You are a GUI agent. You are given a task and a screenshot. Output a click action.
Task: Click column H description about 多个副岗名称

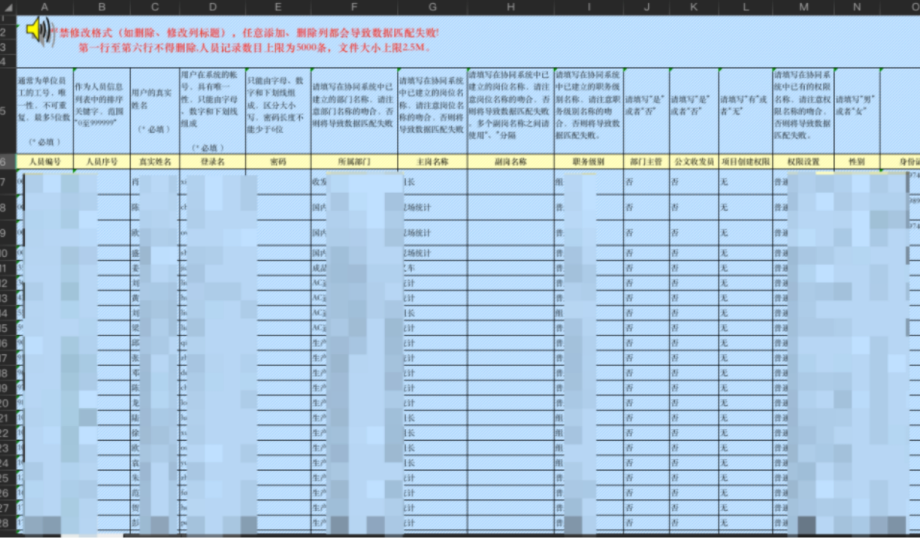tap(510, 111)
